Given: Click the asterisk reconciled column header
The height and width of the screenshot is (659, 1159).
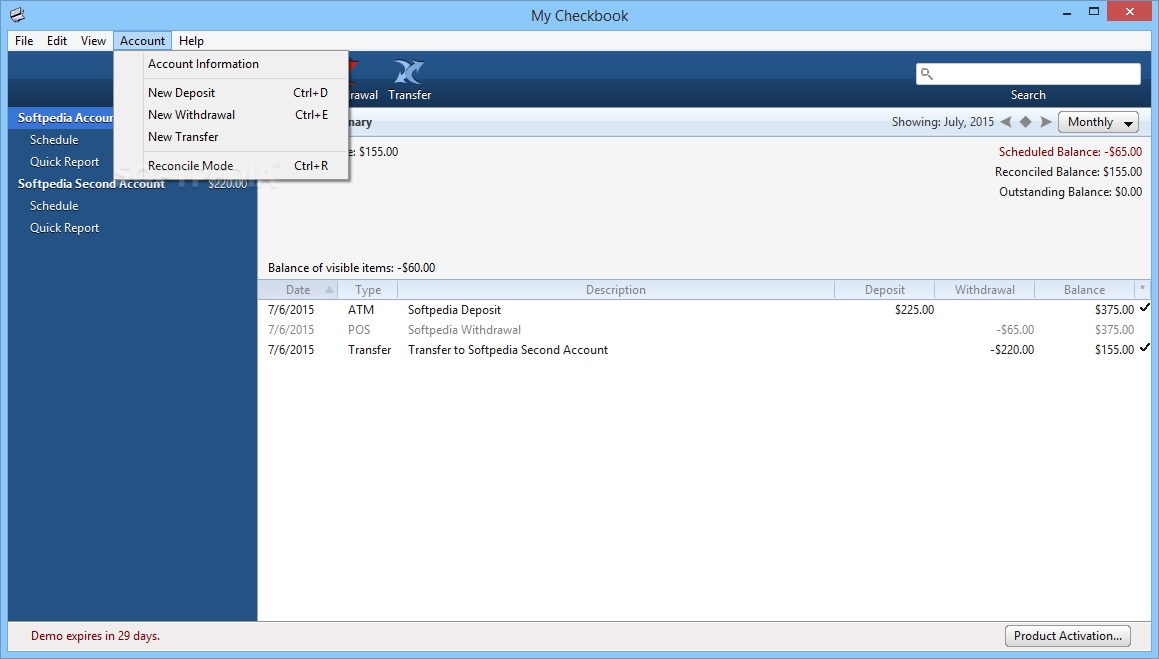Looking at the screenshot, I should pos(1143,290).
